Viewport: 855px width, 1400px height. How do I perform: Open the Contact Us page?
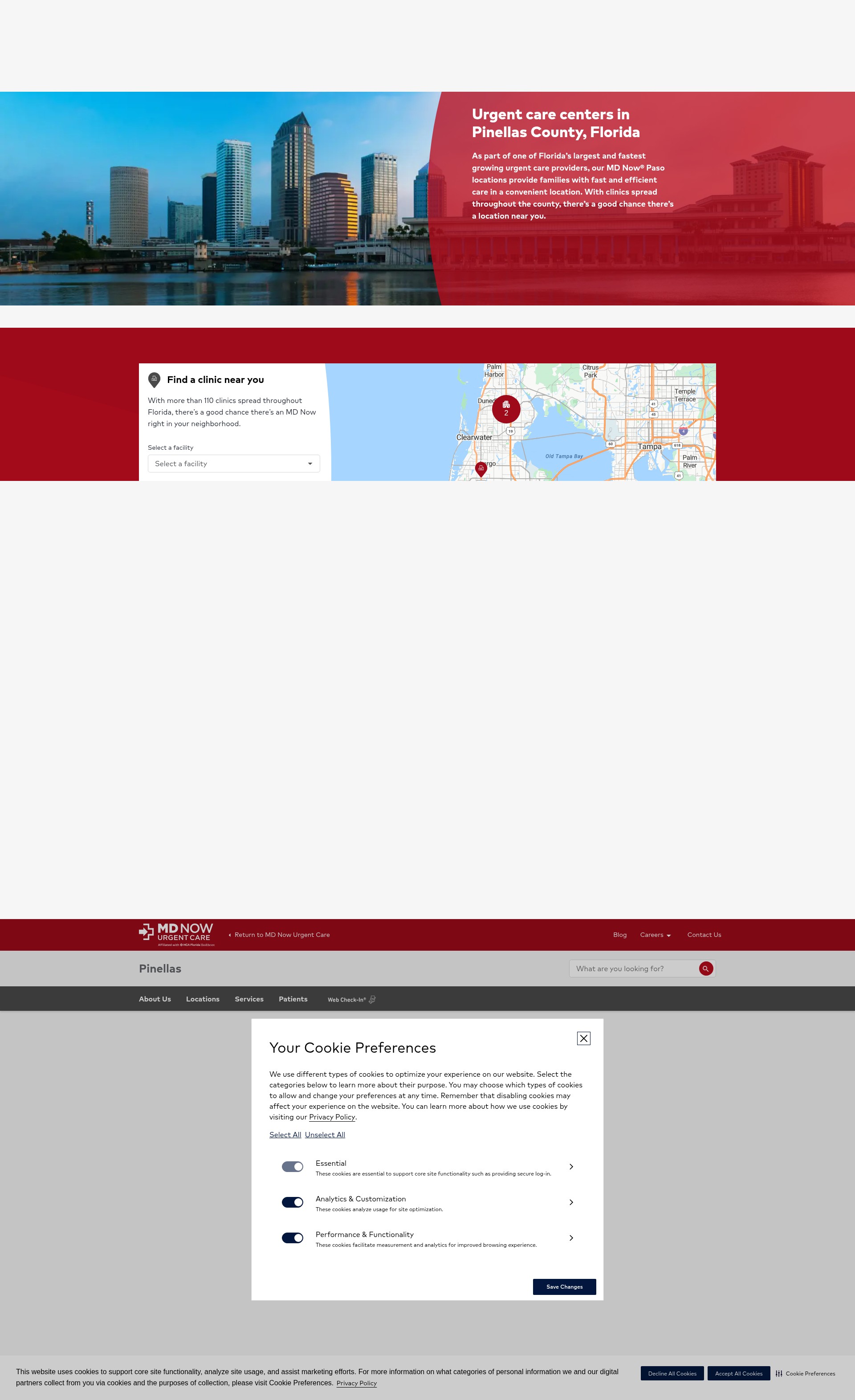coord(704,935)
